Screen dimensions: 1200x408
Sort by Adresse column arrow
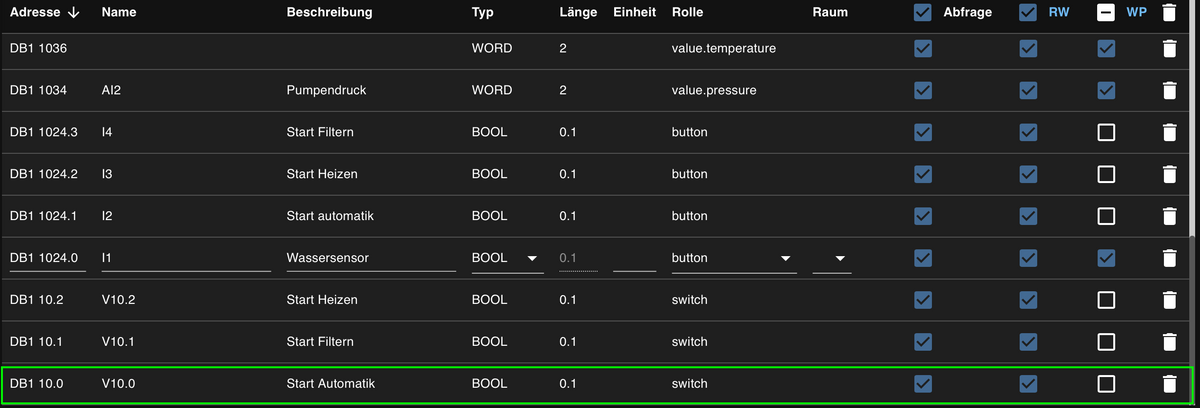[75, 13]
